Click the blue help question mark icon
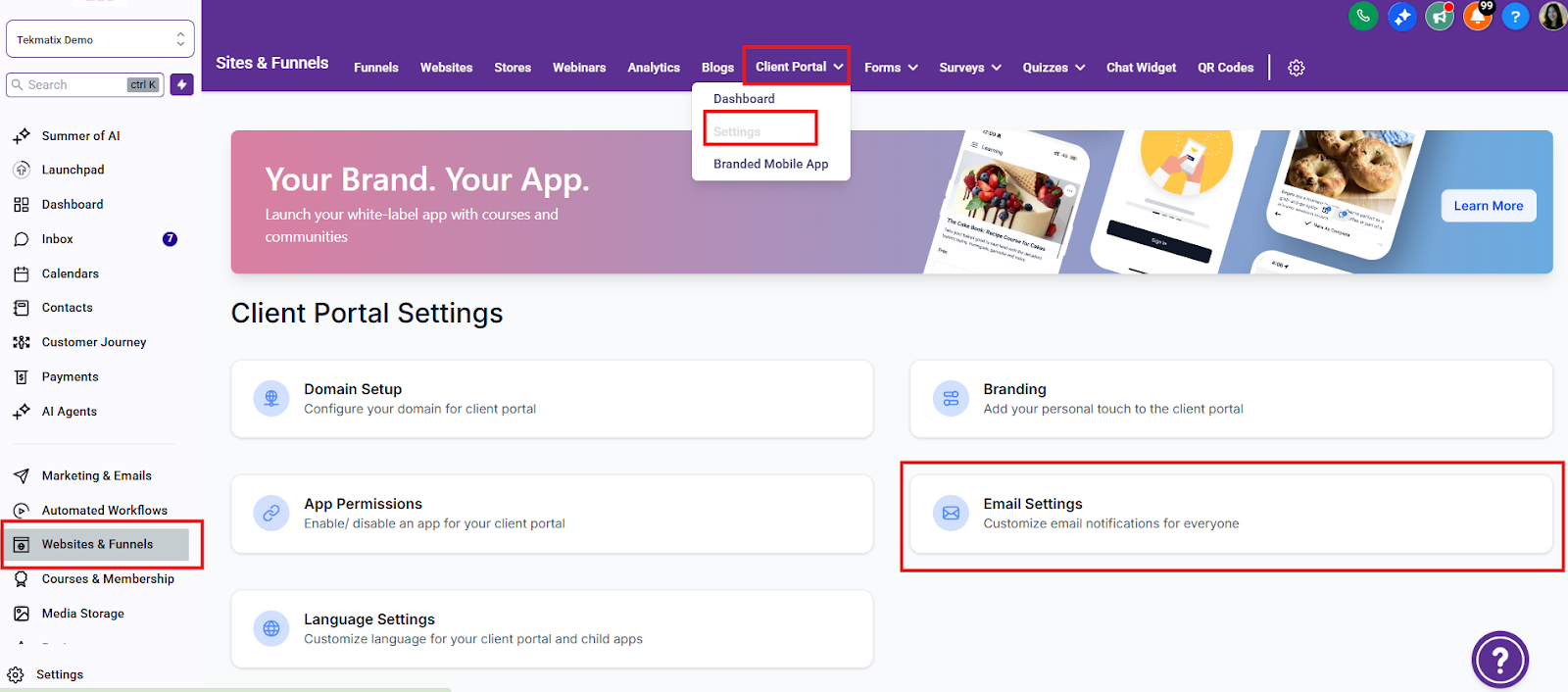Screen dimensions: 1568x692 1515,17
